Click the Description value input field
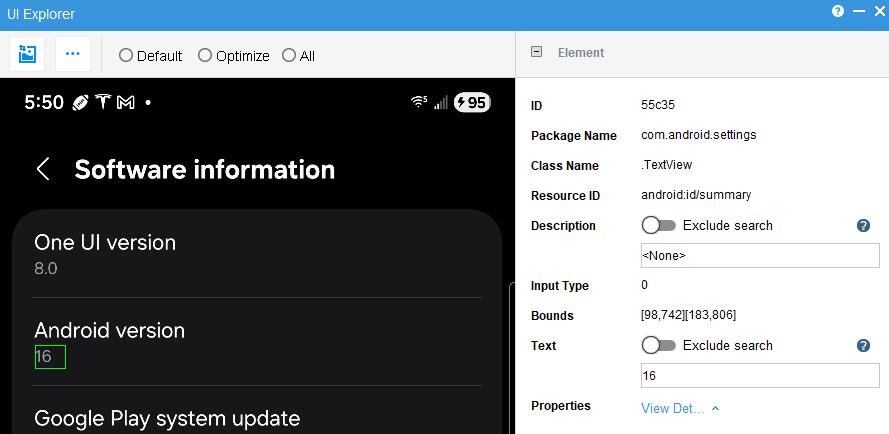Viewport: 889px width, 434px height. (759, 256)
